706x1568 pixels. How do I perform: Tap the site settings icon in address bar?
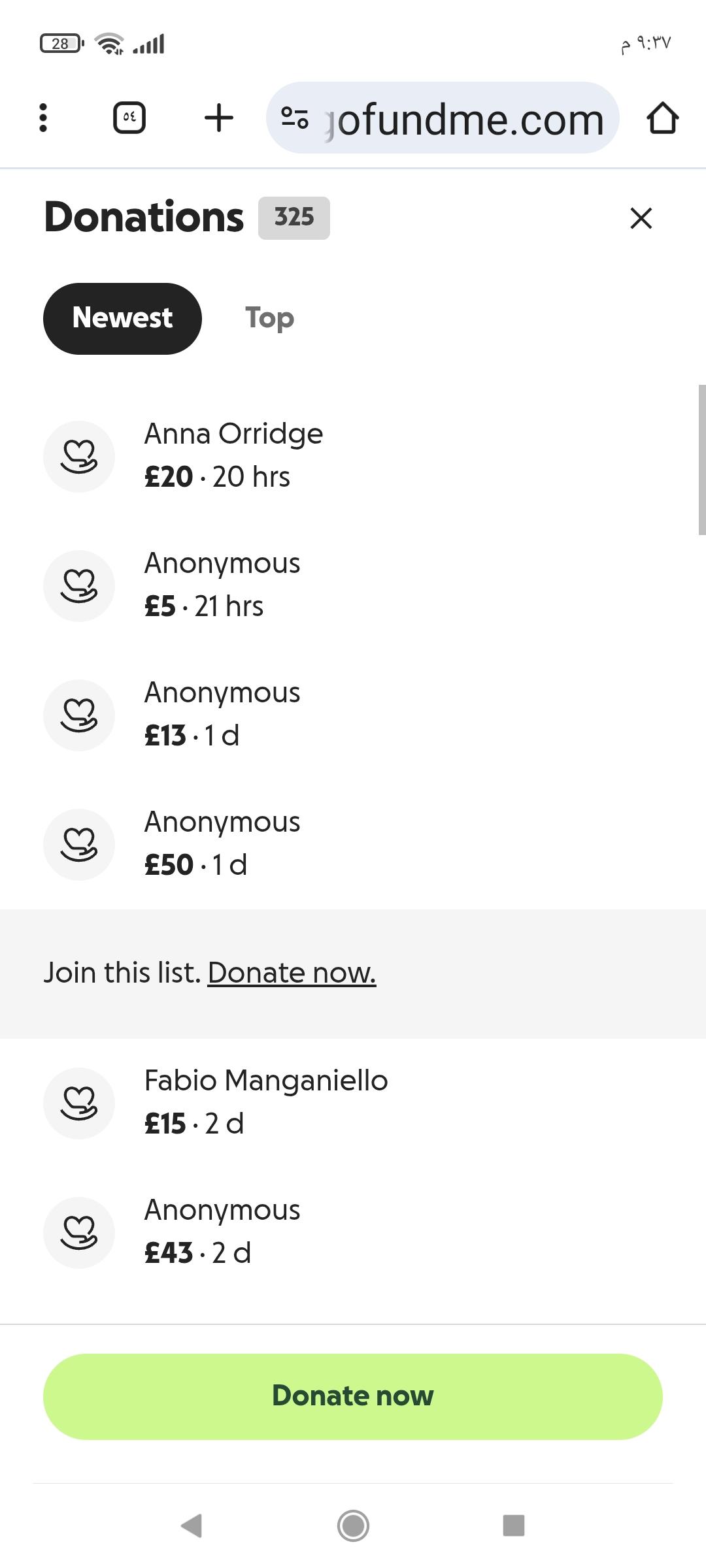(x=294, y=118)
